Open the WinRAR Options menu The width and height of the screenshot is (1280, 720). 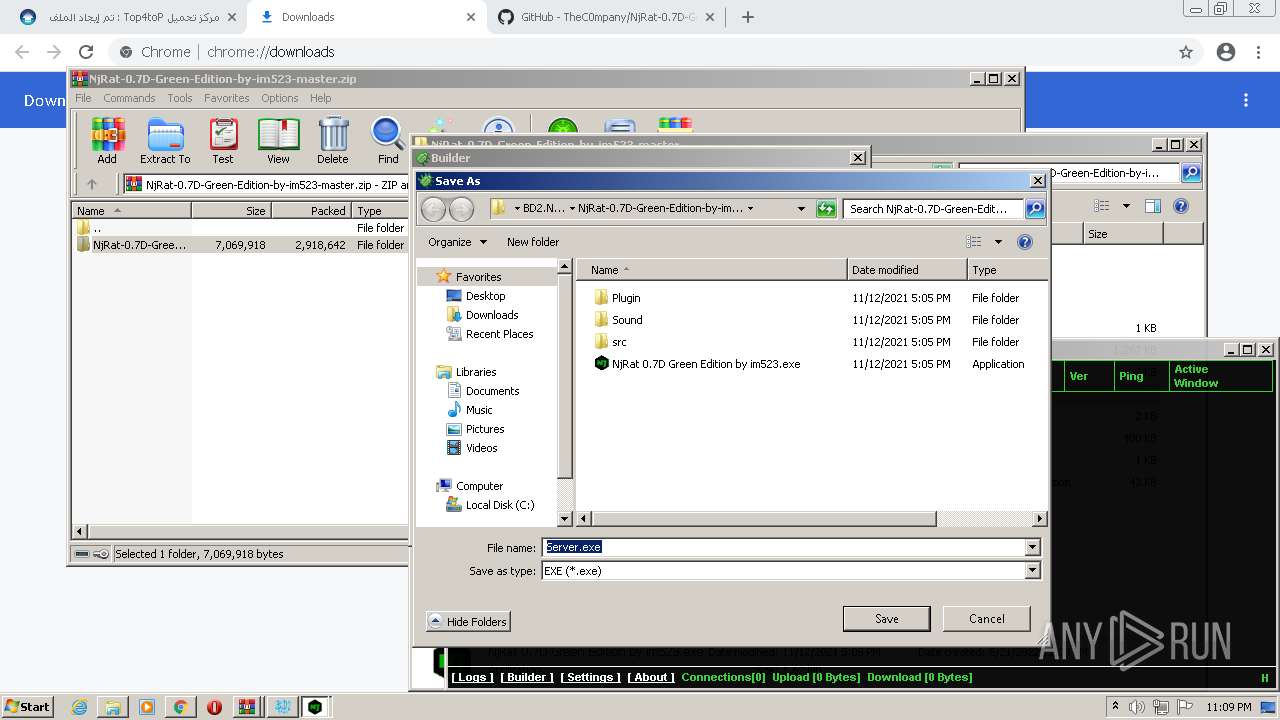point(280,98)
